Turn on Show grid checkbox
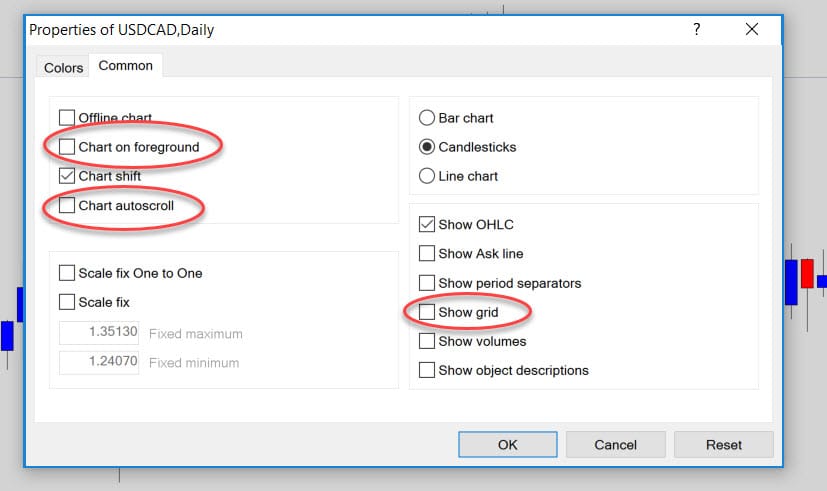 tap(427, 312)
